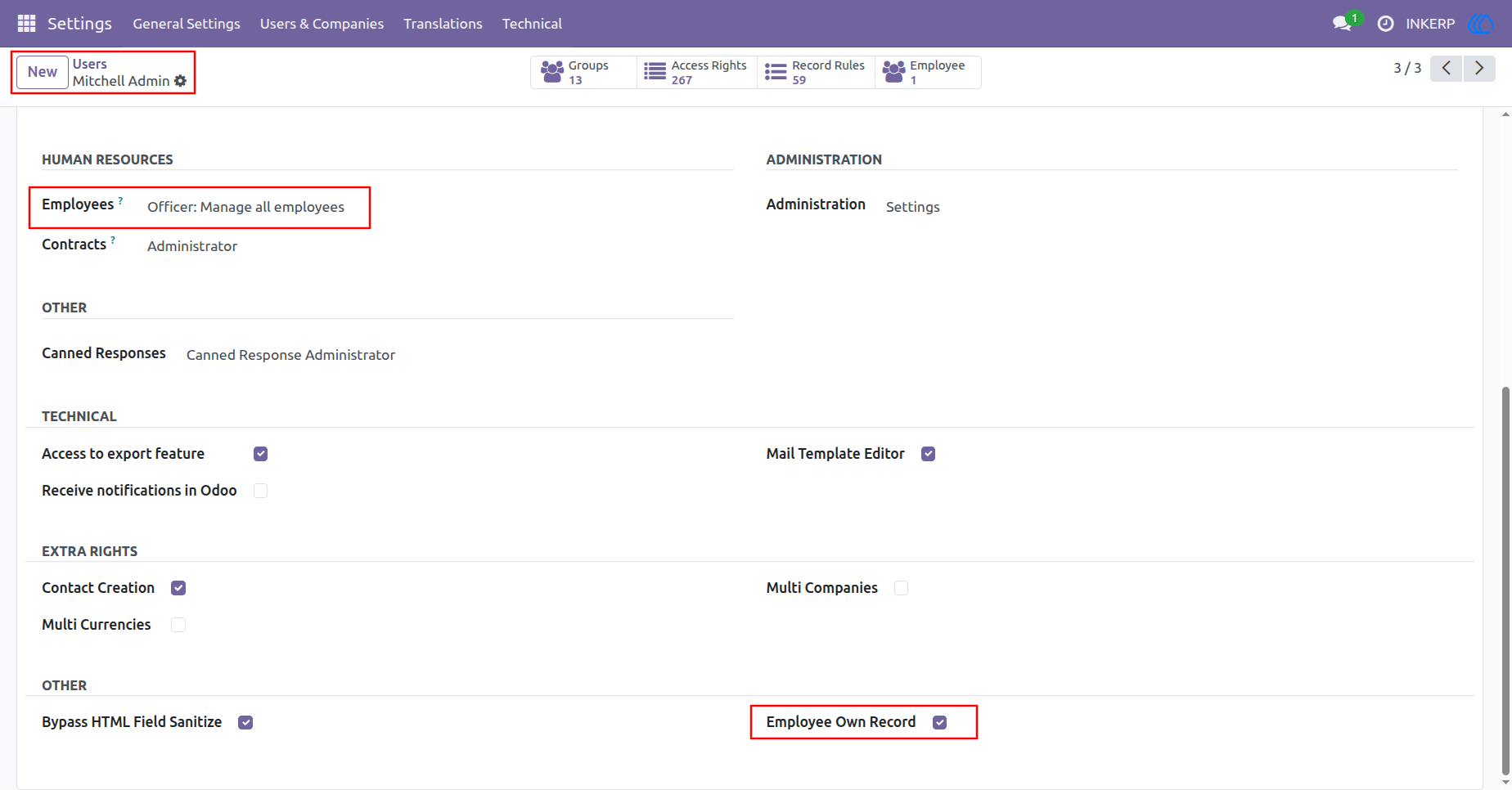Screen dimensions: 1512x790
Task: Open the apps grid menu icon
Action: pos(26,24)
